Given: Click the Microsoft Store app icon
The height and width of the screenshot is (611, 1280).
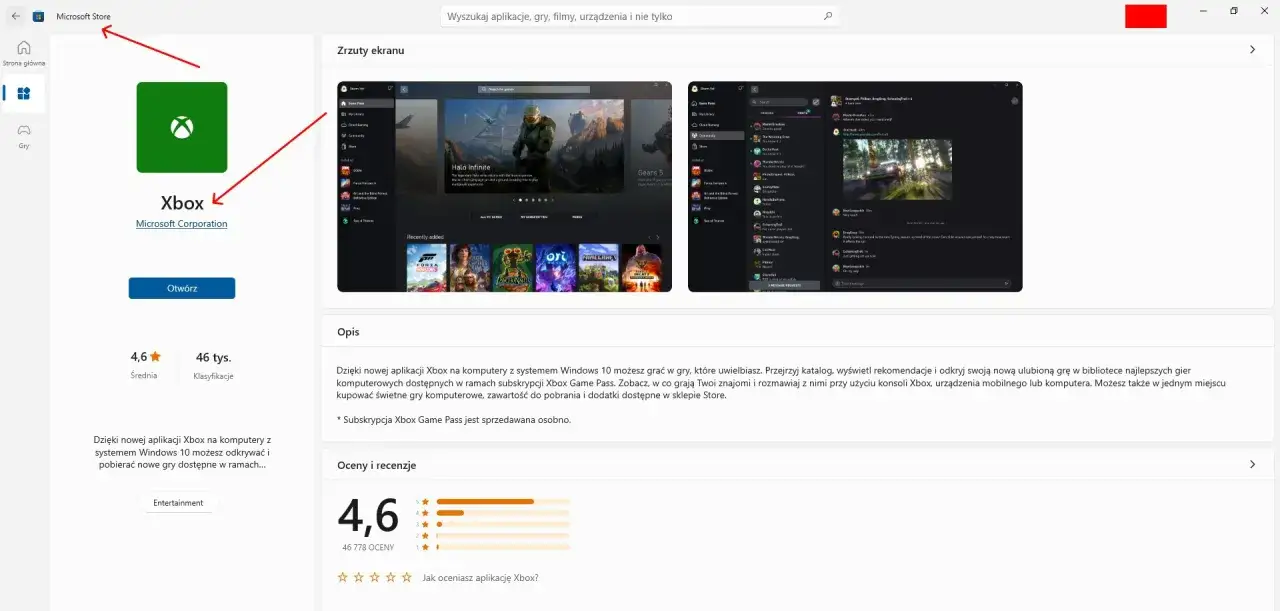Looking at the screenshot, I should 38,17.
